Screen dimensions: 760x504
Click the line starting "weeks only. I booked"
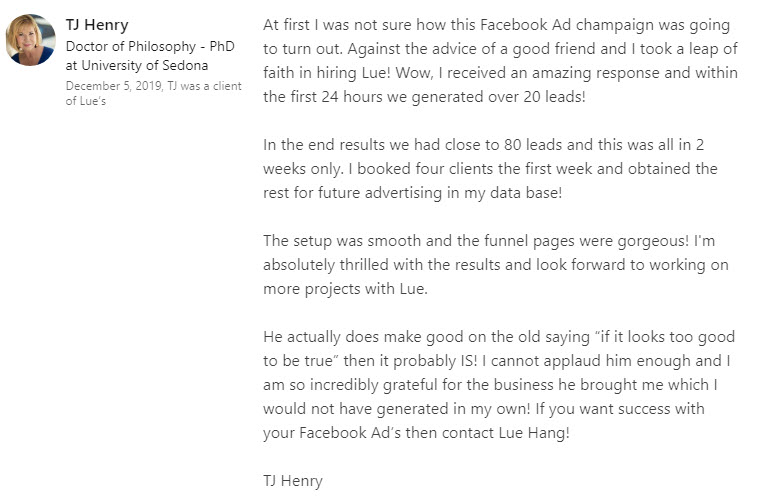coord(490,169)
